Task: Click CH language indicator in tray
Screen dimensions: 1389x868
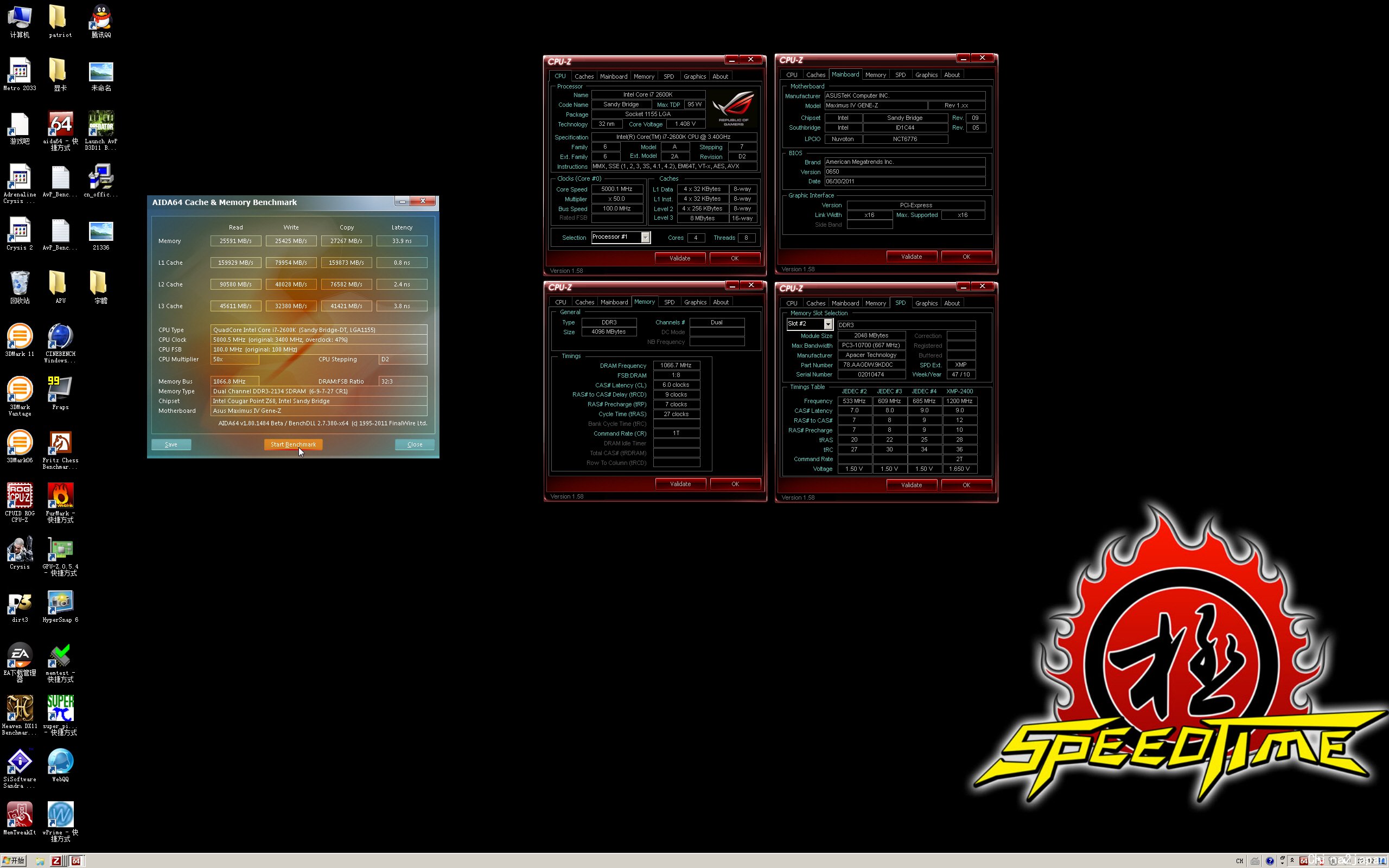Action: point(1239,861)
